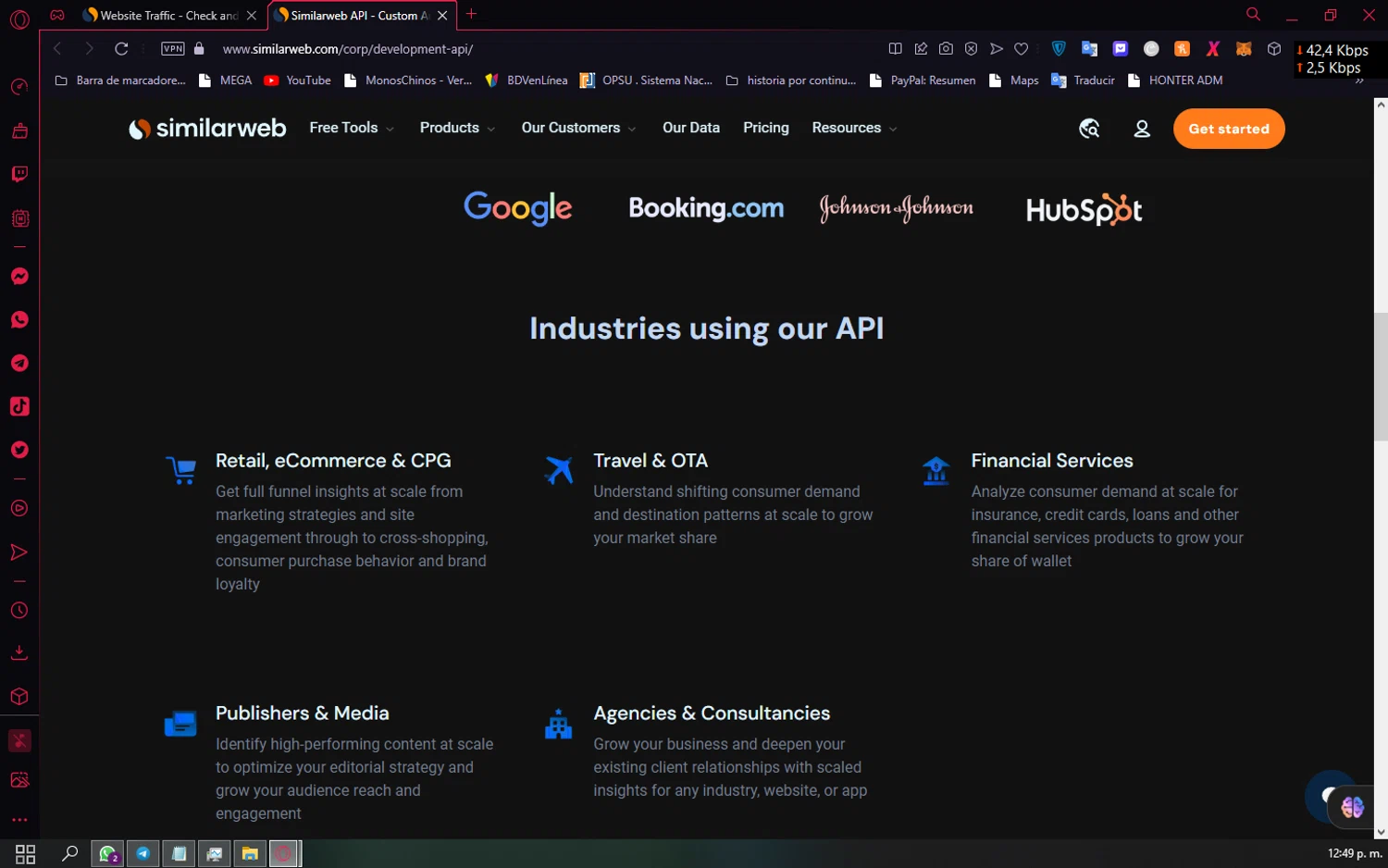This screenshot has height=868, width=1388.
Task: Click the page vertical scrollbar thumb
Action: coord(1381,377)
